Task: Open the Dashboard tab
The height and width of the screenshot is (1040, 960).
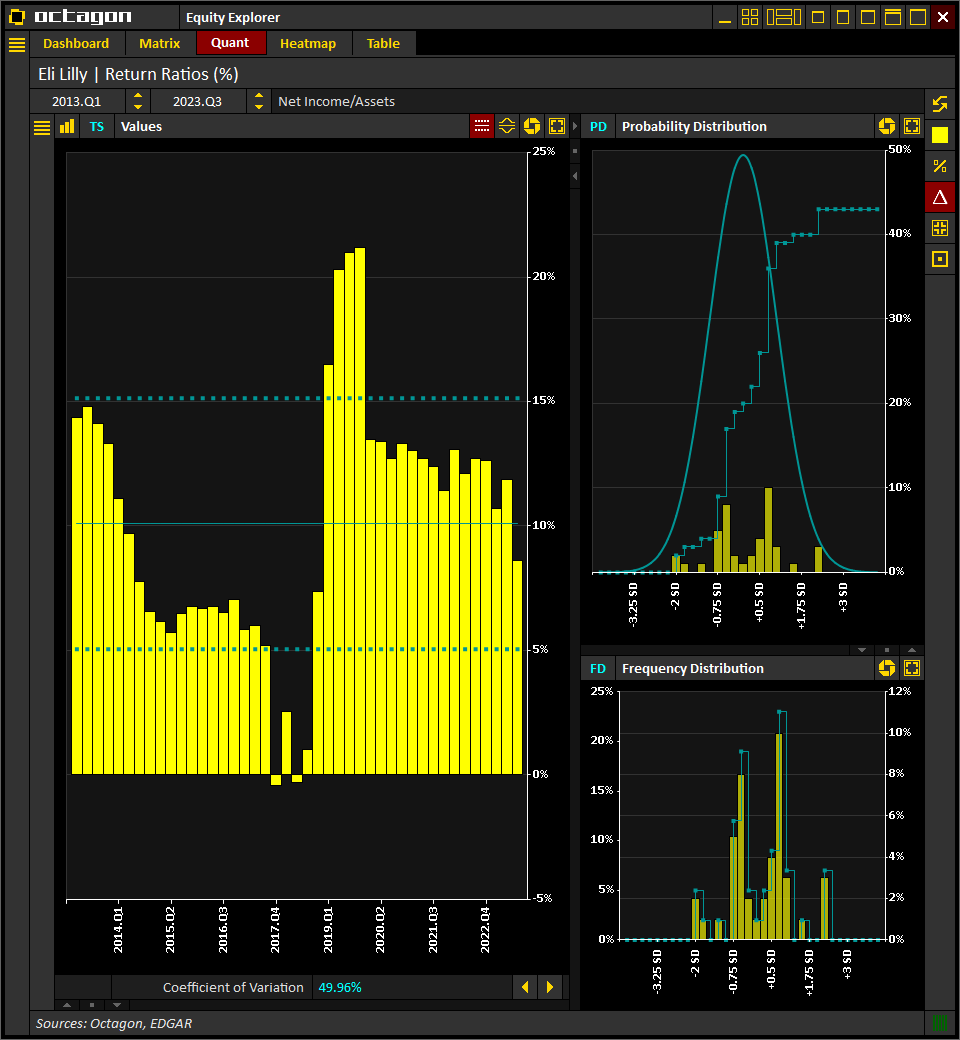Action: click(76, 44)
